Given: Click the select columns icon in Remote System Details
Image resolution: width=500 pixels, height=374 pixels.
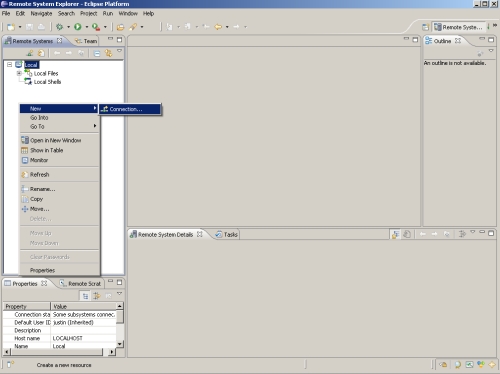Looking at the screenshot, I should click(x=462, y=234).
